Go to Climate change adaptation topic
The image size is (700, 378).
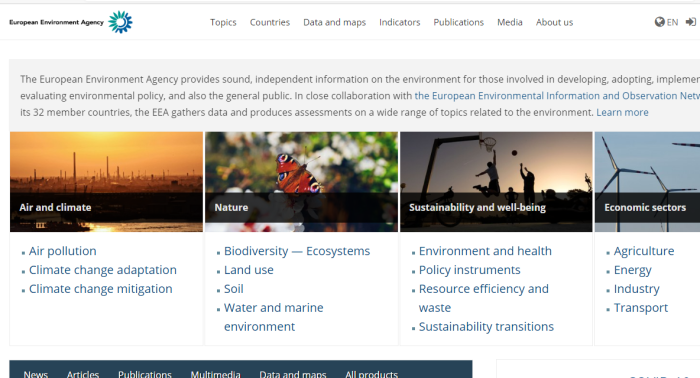(x=103, y=270)
